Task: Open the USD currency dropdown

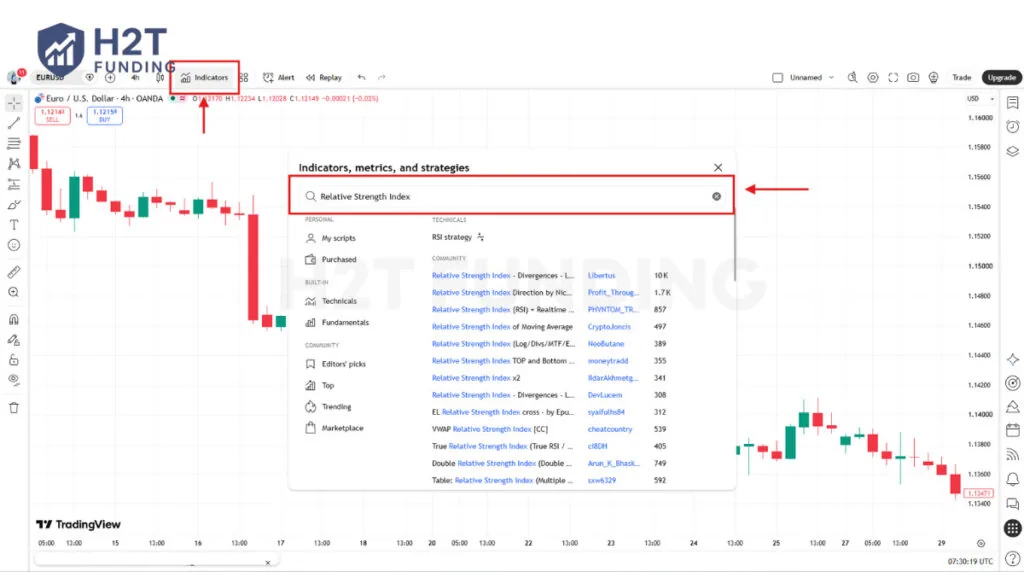Action: [980, 99]
